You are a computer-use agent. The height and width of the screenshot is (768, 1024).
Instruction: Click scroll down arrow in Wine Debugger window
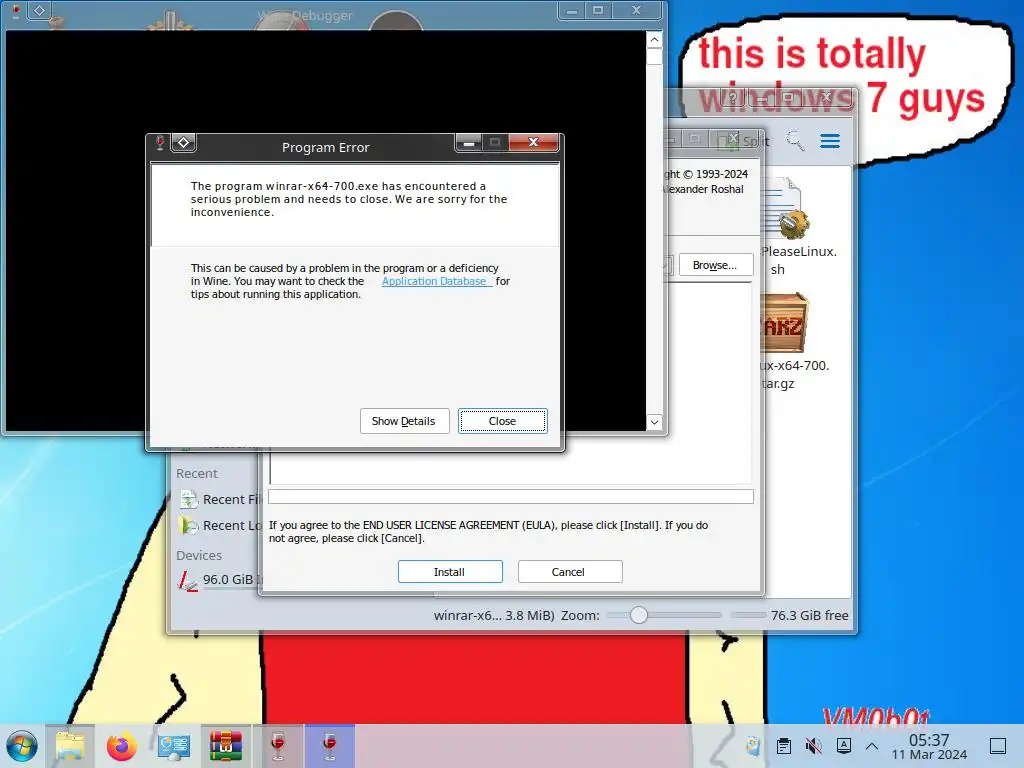click(x=654, y=423)
